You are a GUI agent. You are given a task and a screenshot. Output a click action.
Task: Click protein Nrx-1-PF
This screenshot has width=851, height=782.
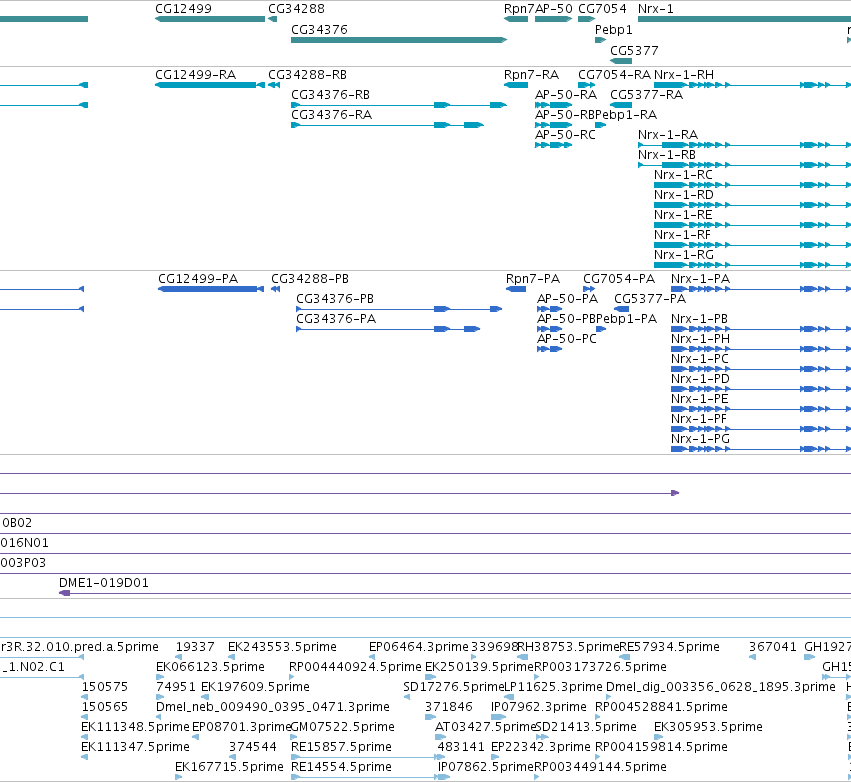(698, 419)
